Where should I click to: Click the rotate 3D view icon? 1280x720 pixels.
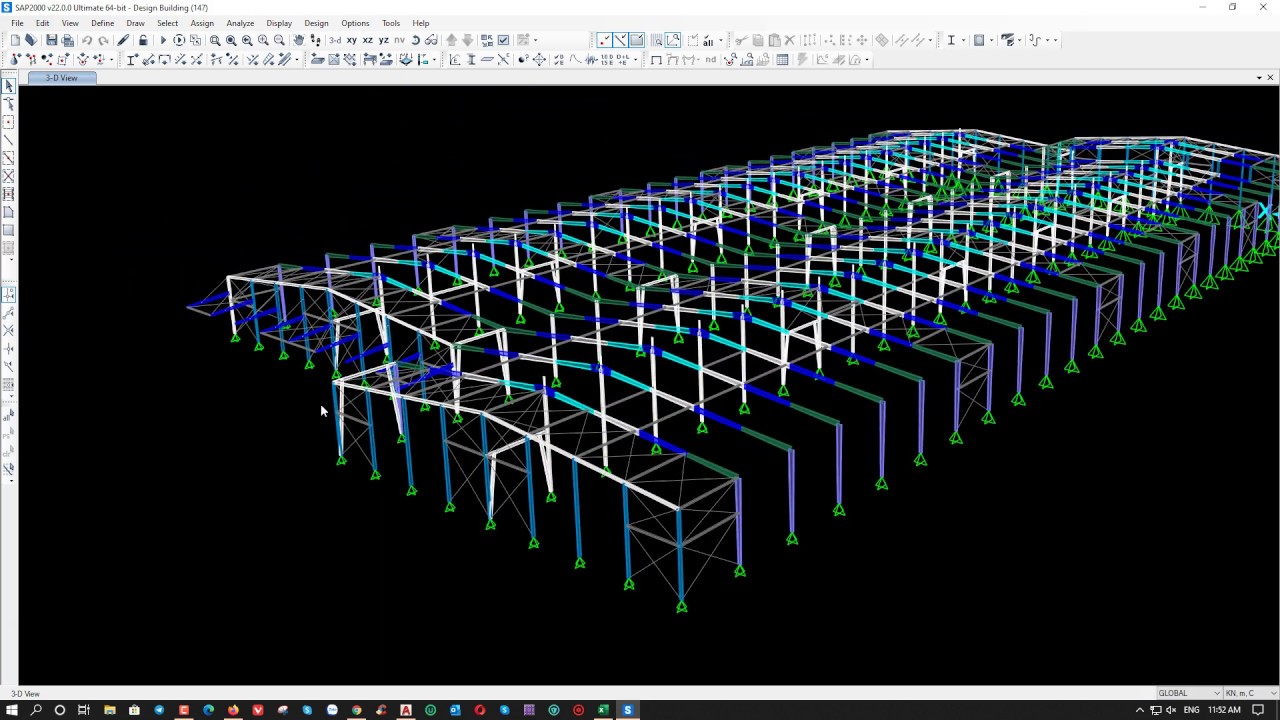(415, 40)
